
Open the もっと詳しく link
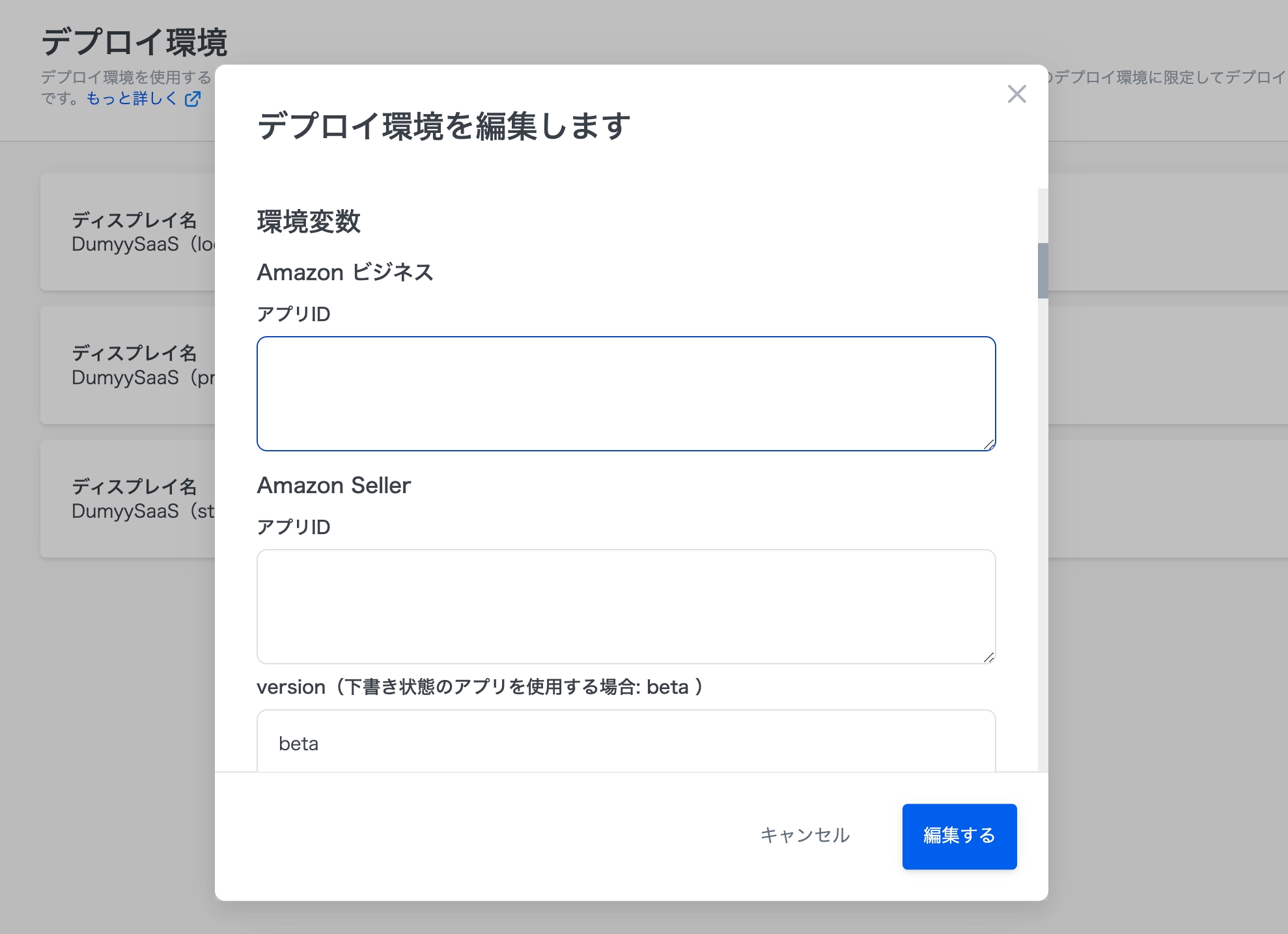click(x=132, y=98)
